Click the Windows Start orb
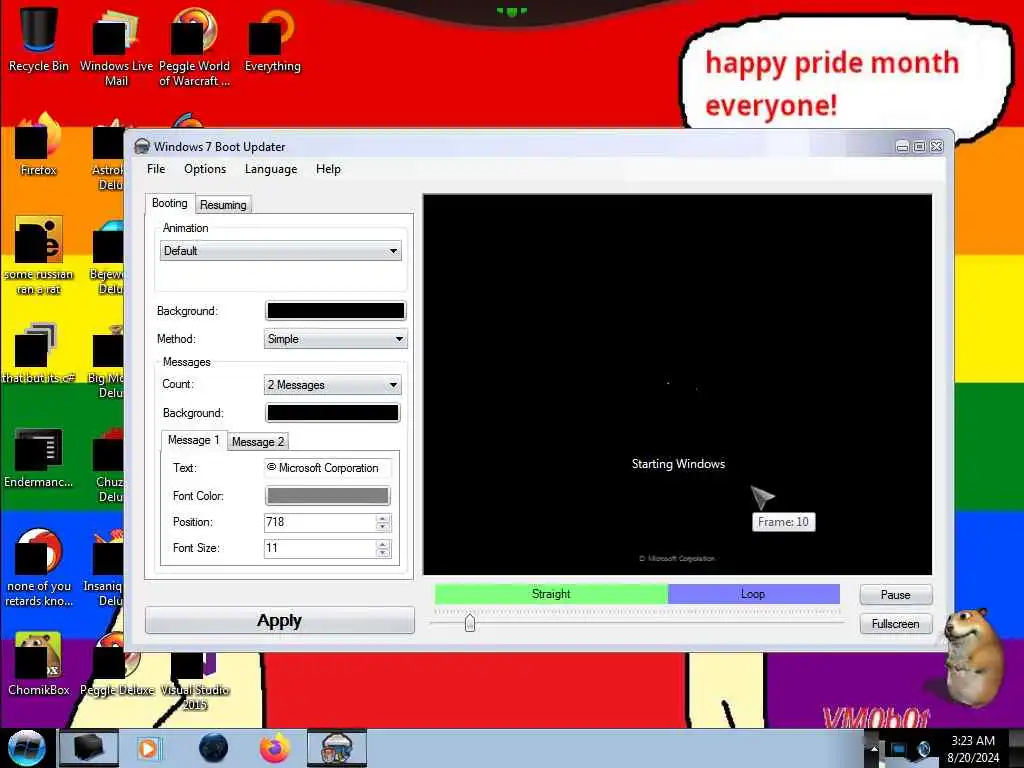This screenshot has height=768, width=1024. [26, 748]
